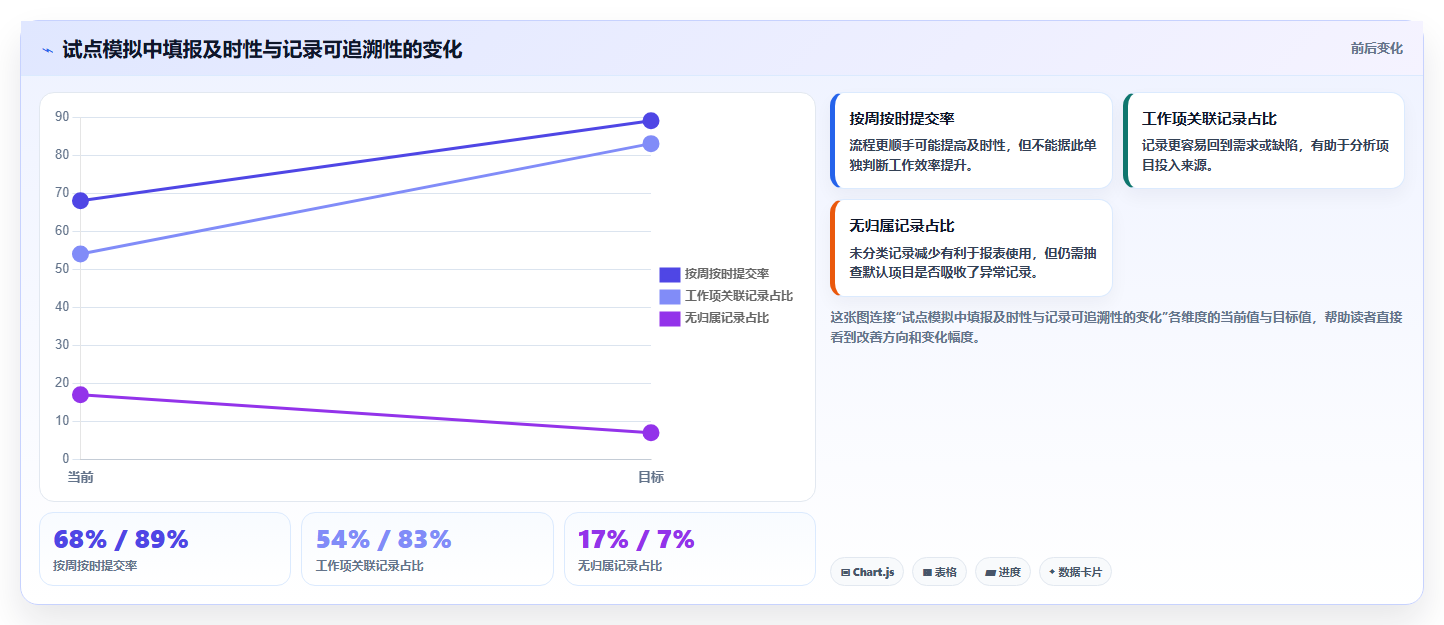Select the 按周按时提交率 current data point at 68

[81, 201]
